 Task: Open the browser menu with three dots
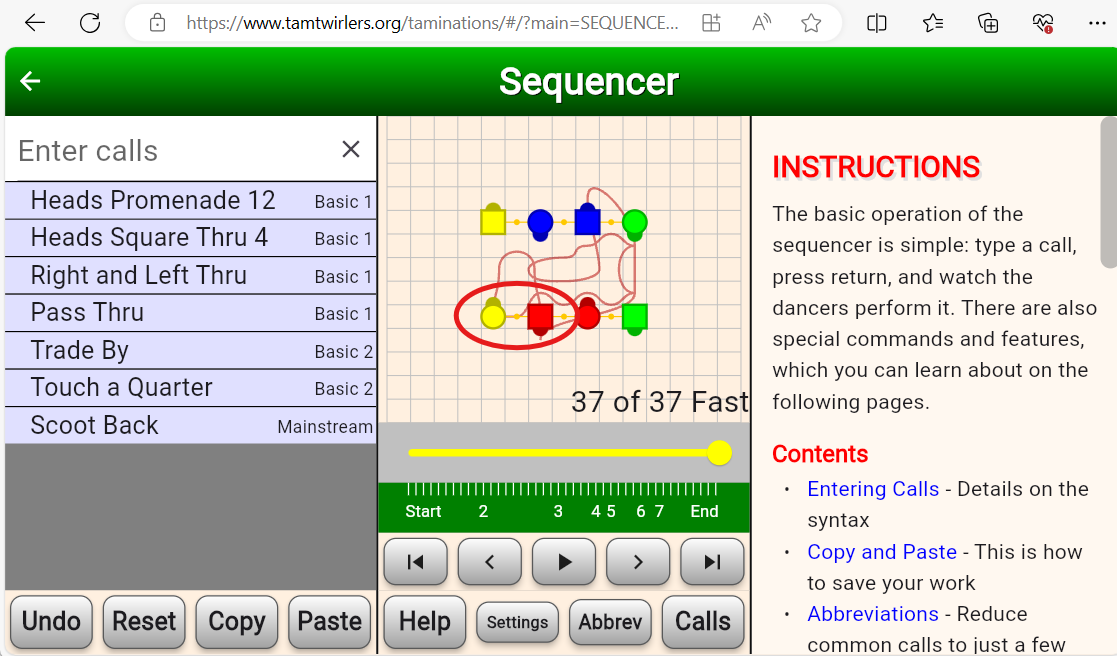[x=1097, y=24]
